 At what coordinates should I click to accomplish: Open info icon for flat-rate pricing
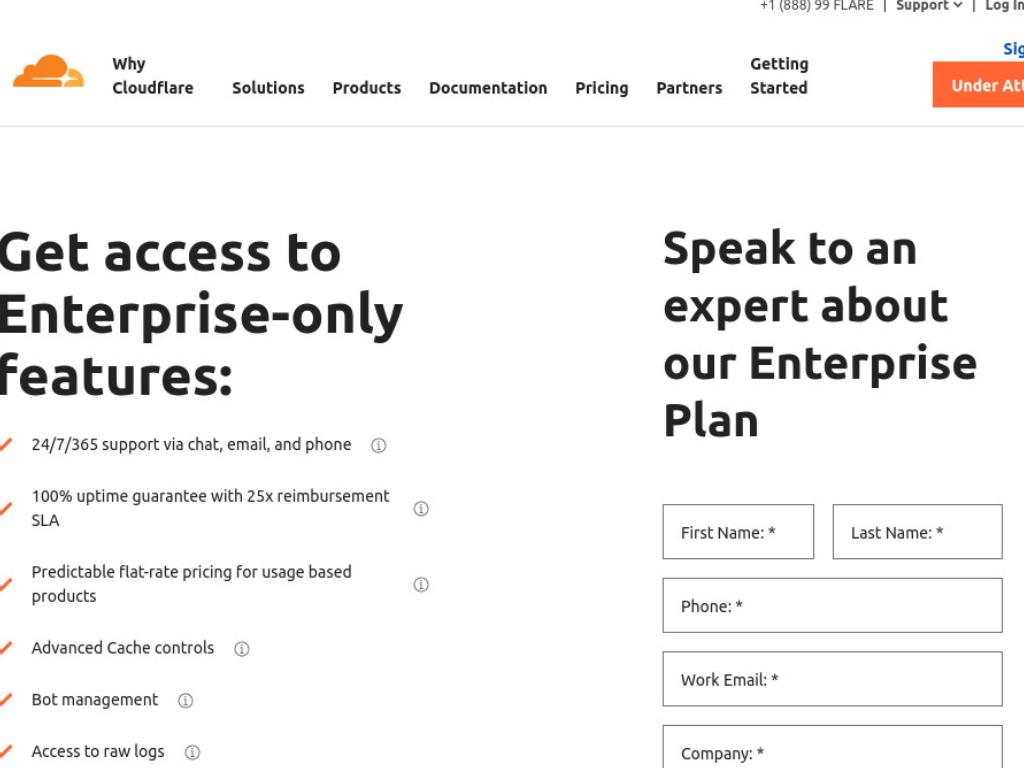point(421,584)
